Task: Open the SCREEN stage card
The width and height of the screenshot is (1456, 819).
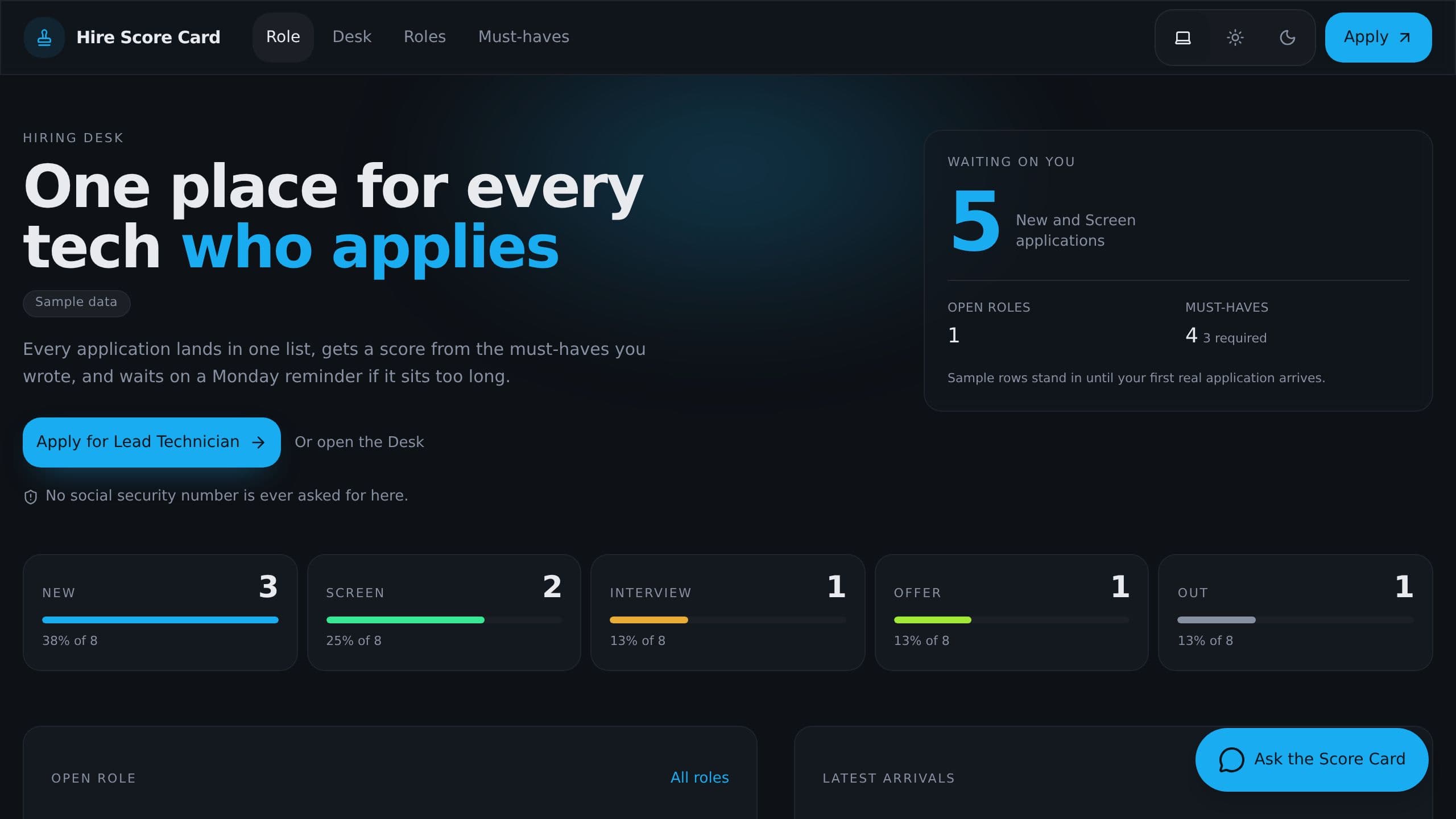Action: pyautogui.click(x=444, y=613)
